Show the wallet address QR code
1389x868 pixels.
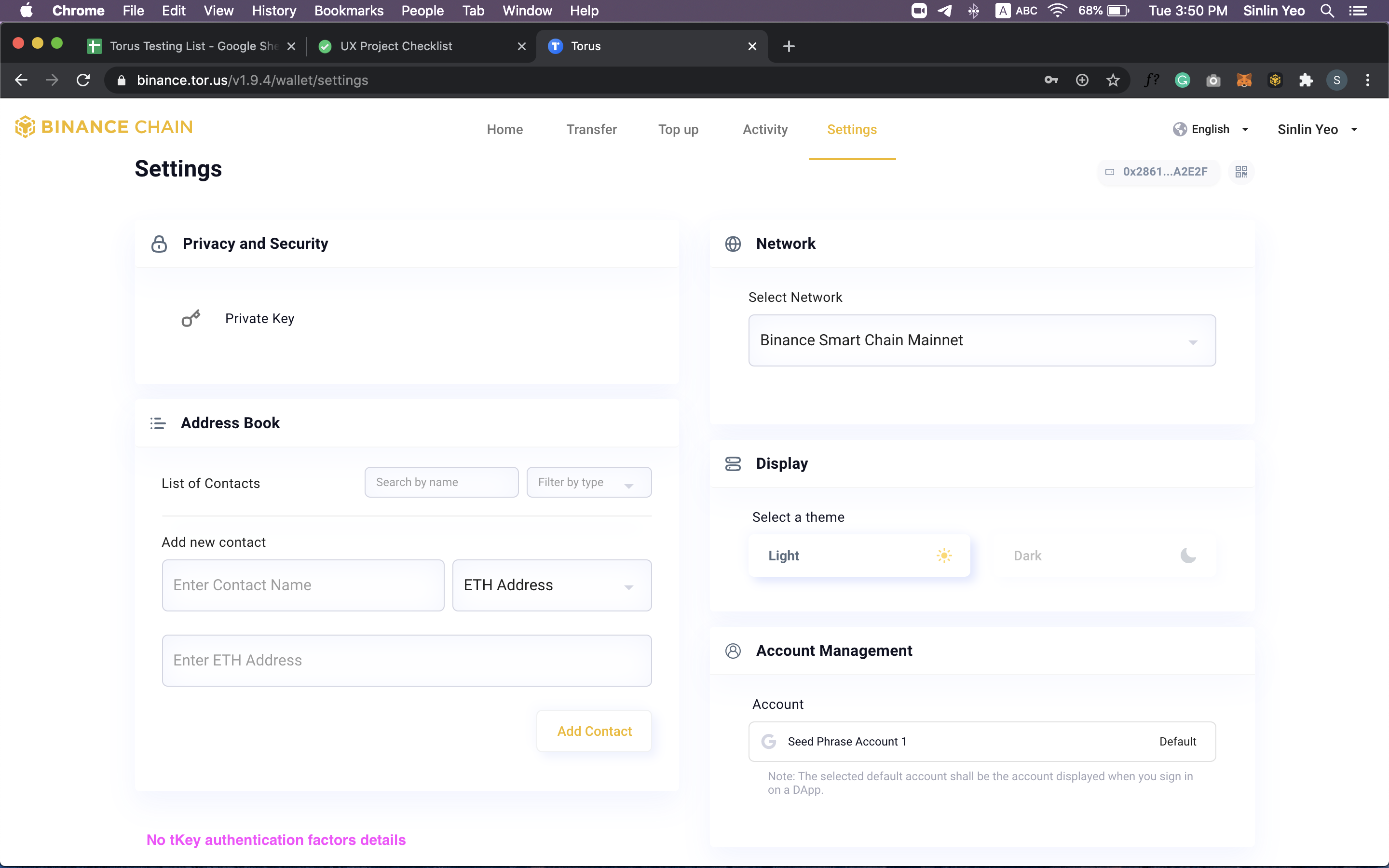coord(1241,171)
